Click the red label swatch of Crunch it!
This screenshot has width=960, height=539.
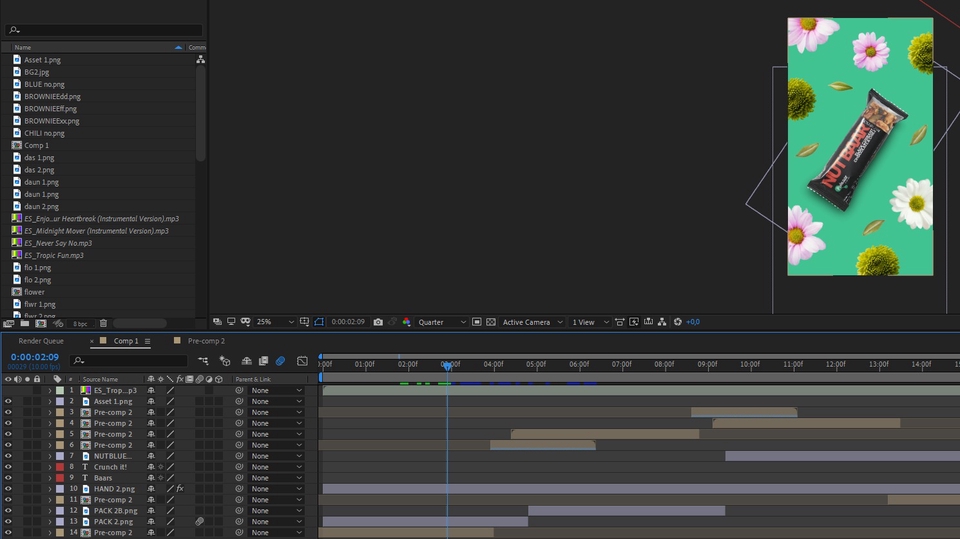tap(60, 467)
